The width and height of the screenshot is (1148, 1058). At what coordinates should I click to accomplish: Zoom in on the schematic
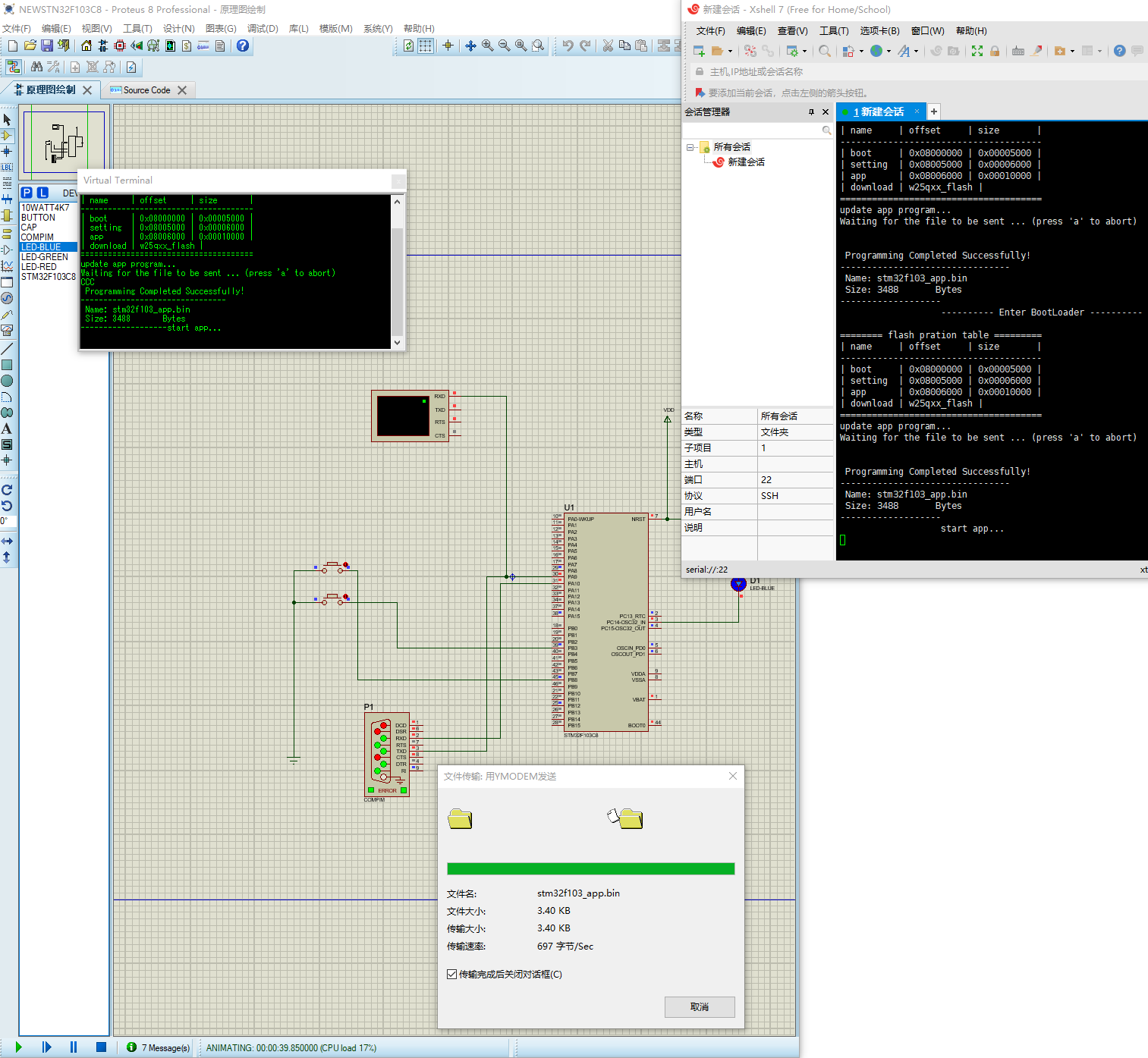coord(487,46)
